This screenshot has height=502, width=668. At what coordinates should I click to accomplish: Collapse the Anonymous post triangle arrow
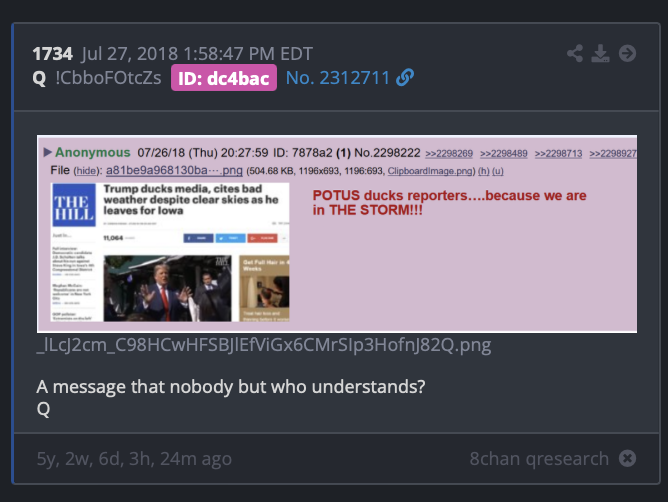[x=47, y=152]
